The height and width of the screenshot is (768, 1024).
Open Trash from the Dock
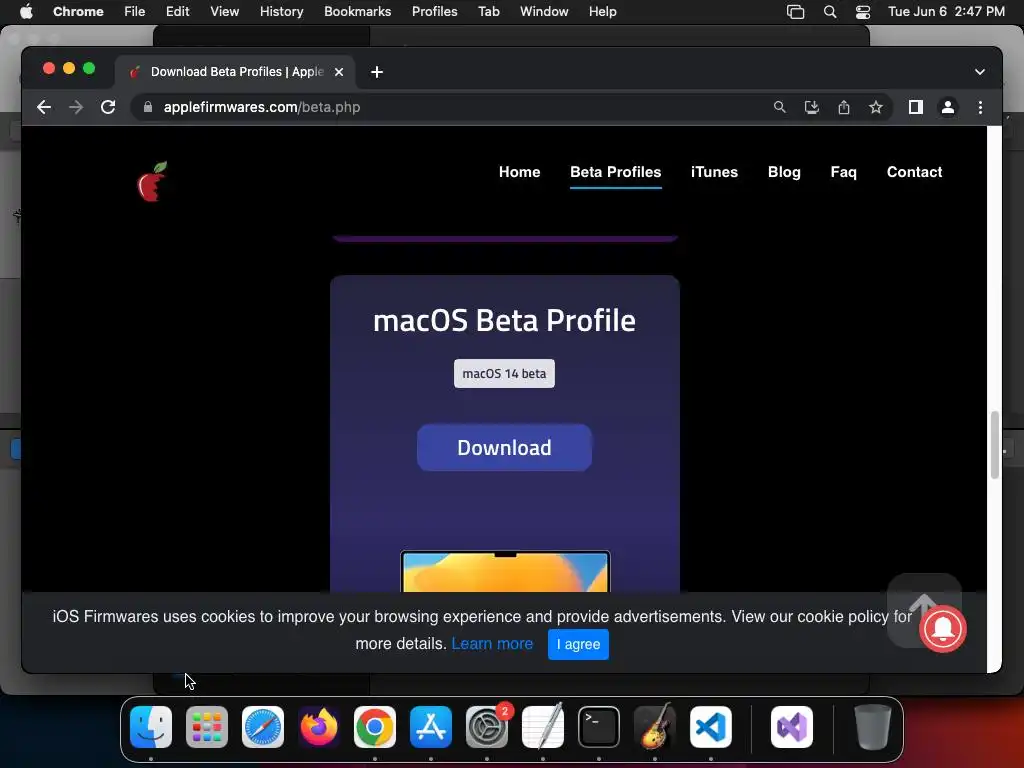click(872, 727)
